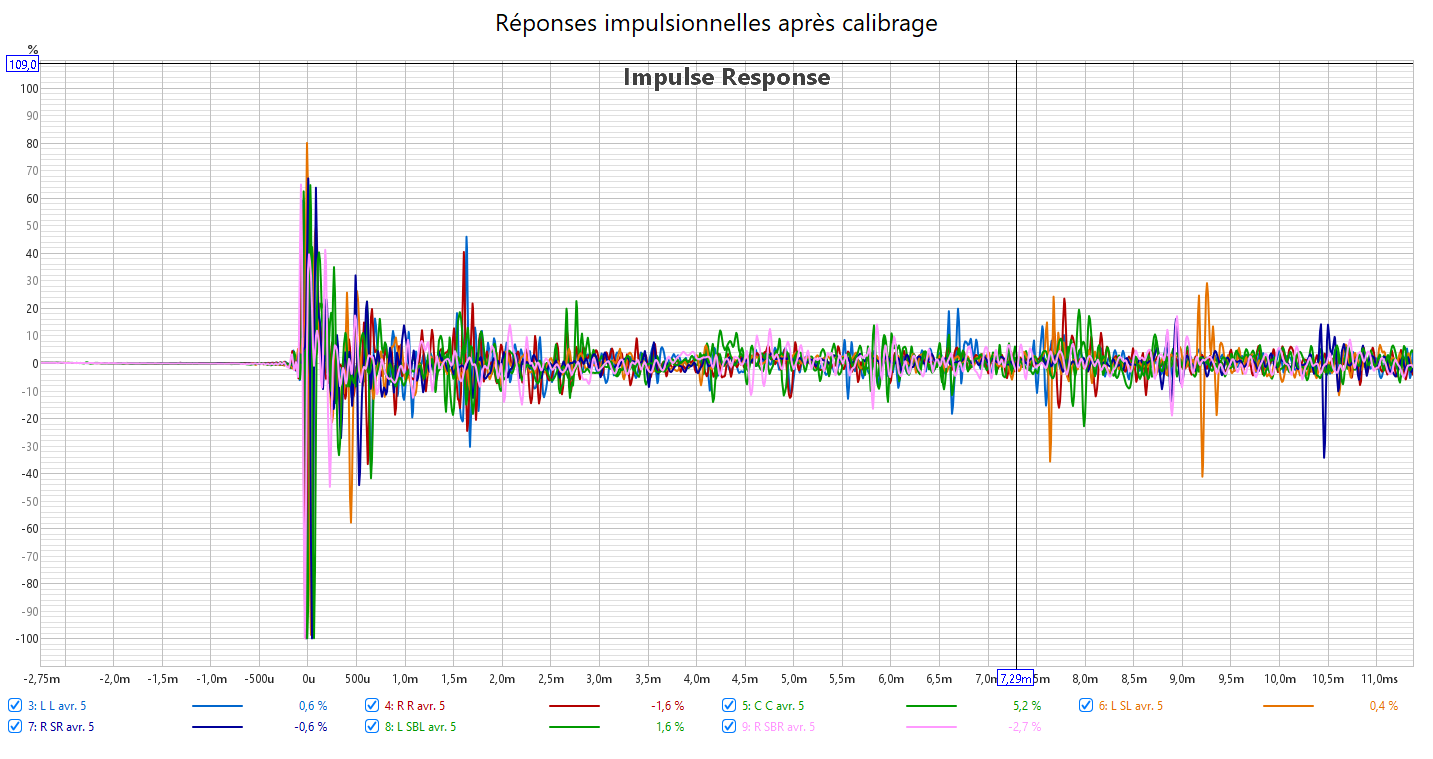Click the Impulse Response graph heading
This screenshot has height=759, width=1433.
click(726, 77)
